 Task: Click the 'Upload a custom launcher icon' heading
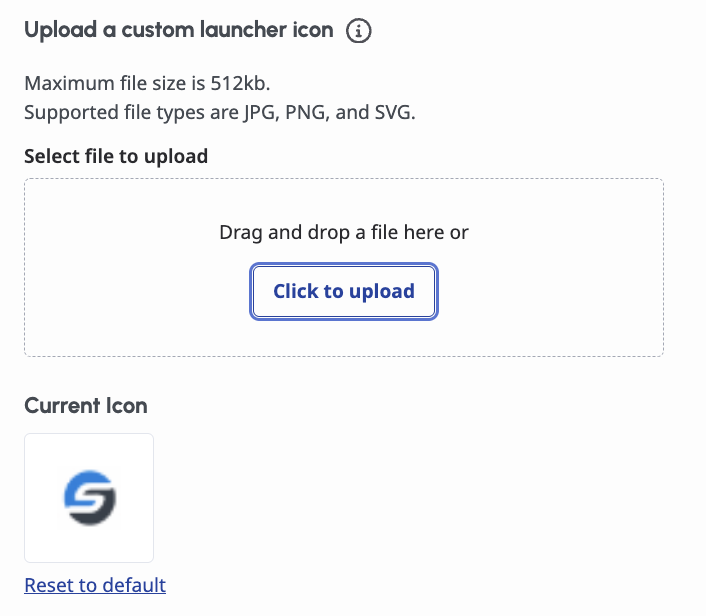(x=179, y=30)
